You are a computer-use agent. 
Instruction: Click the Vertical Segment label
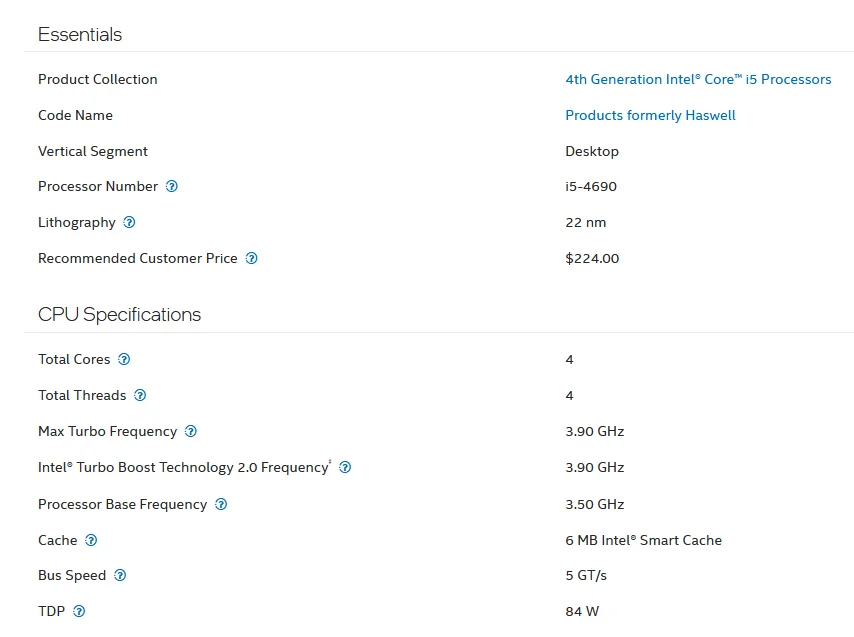93,151
